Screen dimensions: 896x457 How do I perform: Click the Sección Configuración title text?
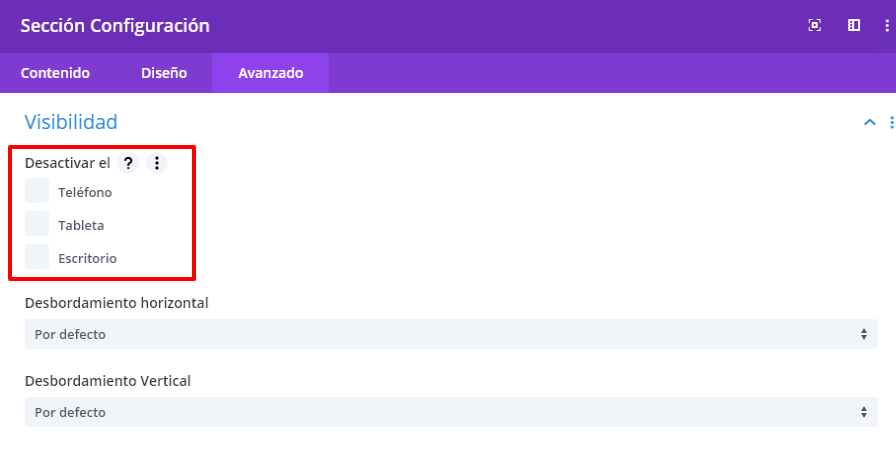pos(115,26)
